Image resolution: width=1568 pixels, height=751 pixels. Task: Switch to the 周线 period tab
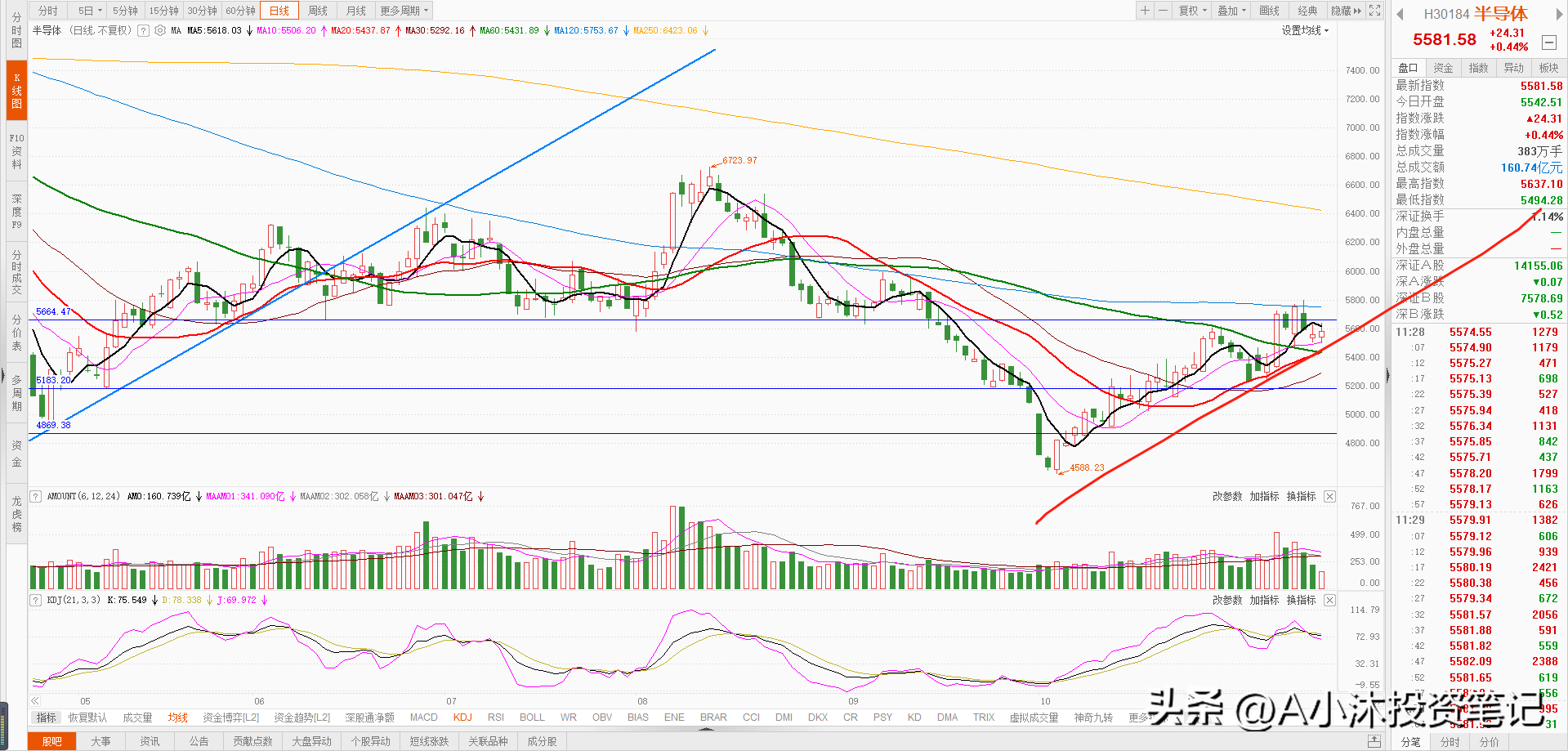coord(318,11)
